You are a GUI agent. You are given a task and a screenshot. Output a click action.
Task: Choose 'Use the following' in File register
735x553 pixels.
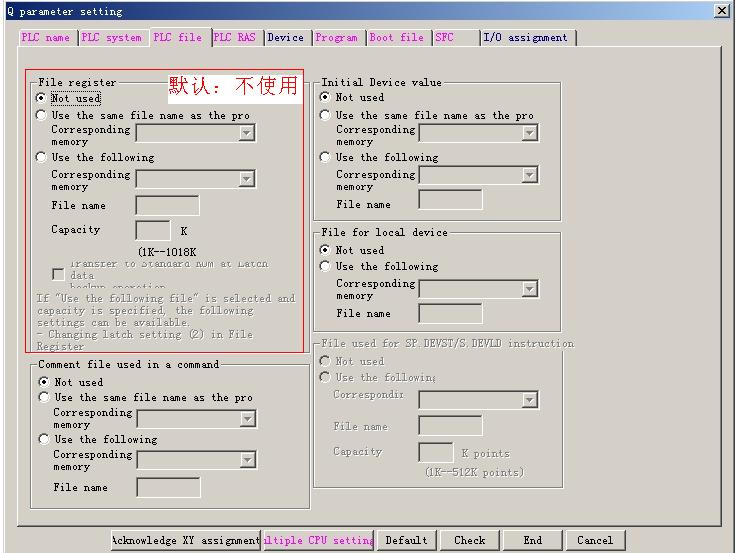[41, 157]
